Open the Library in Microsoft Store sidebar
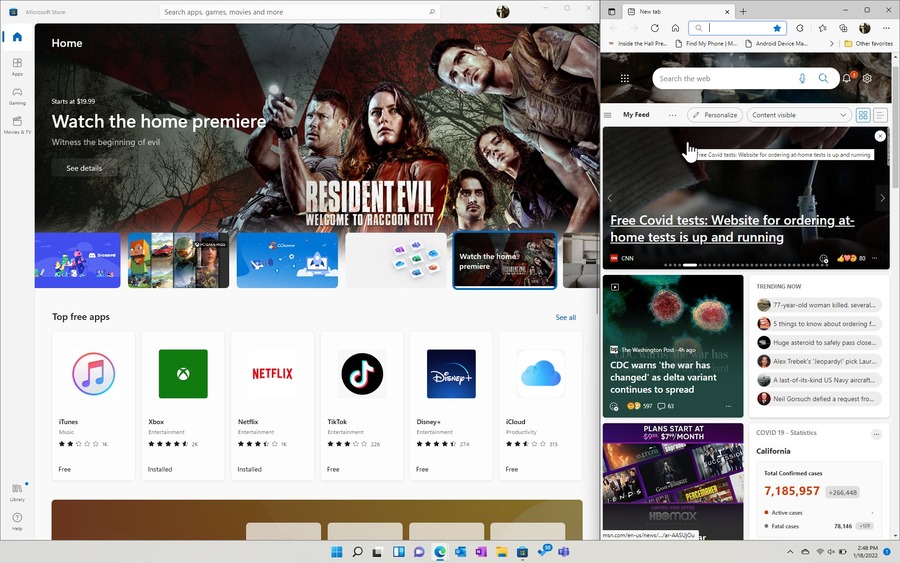 17,492
